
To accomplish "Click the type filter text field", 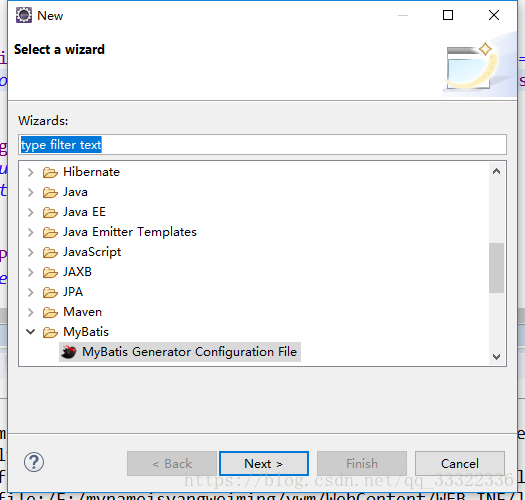I will point(262,145).
